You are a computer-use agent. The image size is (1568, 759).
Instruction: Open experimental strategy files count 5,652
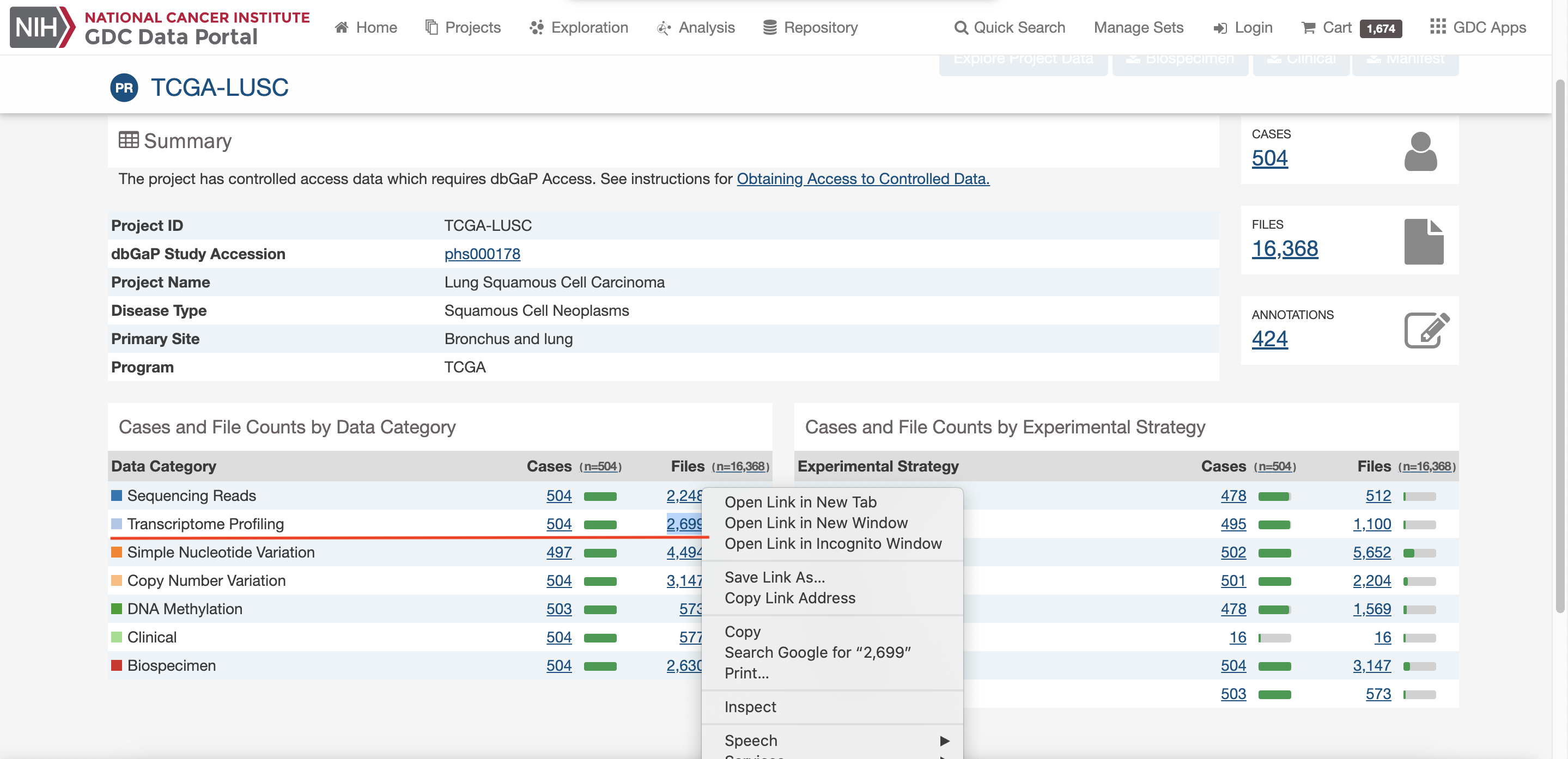[1371, 552]
